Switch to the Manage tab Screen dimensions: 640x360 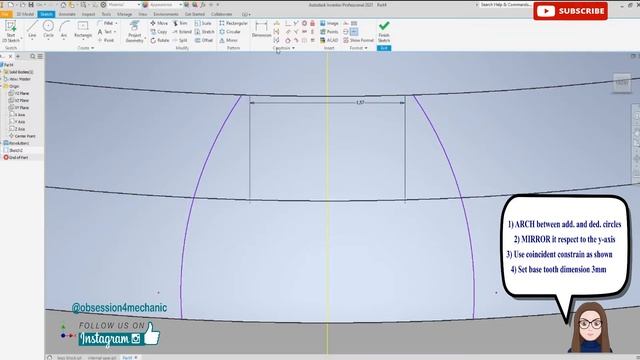click(124, 14)
